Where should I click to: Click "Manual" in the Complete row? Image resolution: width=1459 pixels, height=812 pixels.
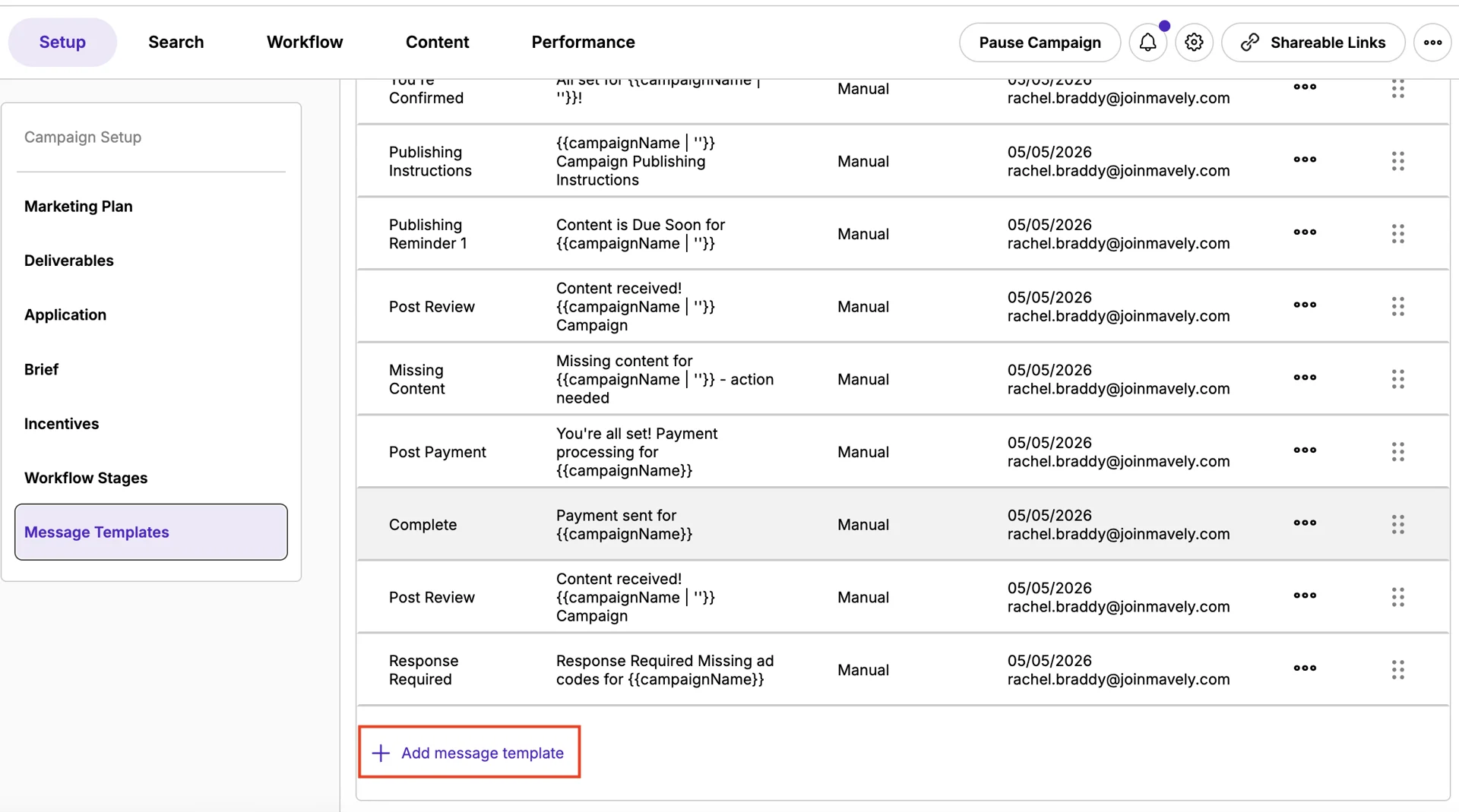coord(863,525)
